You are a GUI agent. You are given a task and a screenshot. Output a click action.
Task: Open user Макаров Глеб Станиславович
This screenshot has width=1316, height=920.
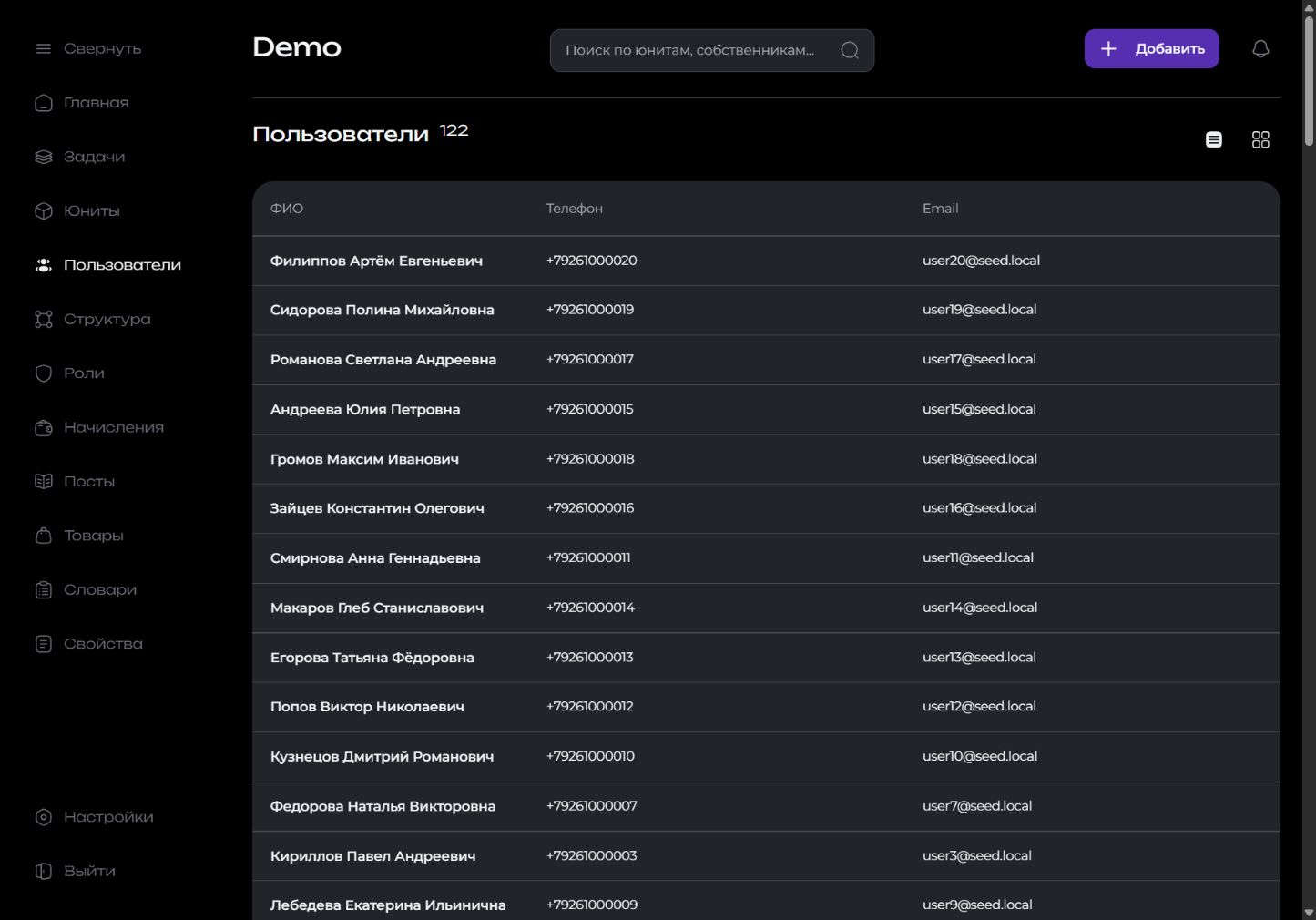pos(377,608)
